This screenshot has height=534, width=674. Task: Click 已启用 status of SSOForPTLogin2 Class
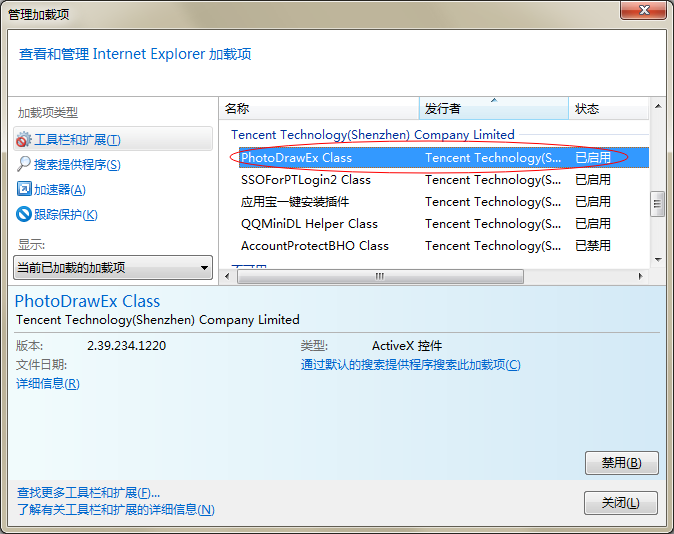593,180
